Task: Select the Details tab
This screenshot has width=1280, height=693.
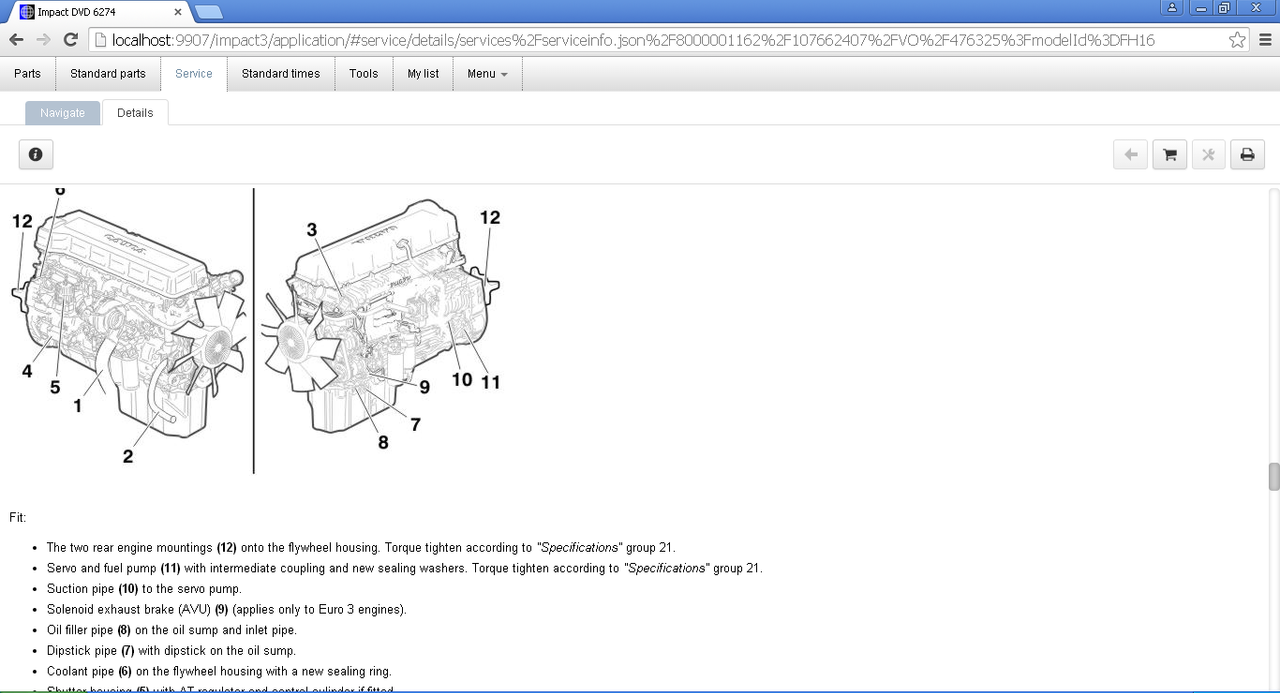Action: point(135,113)
